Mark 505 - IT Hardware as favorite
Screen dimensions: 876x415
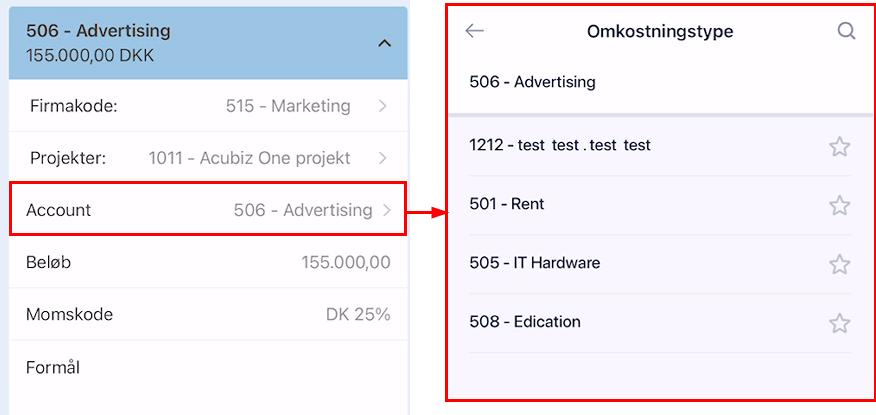pyautogui.click(x=839, y=264)
